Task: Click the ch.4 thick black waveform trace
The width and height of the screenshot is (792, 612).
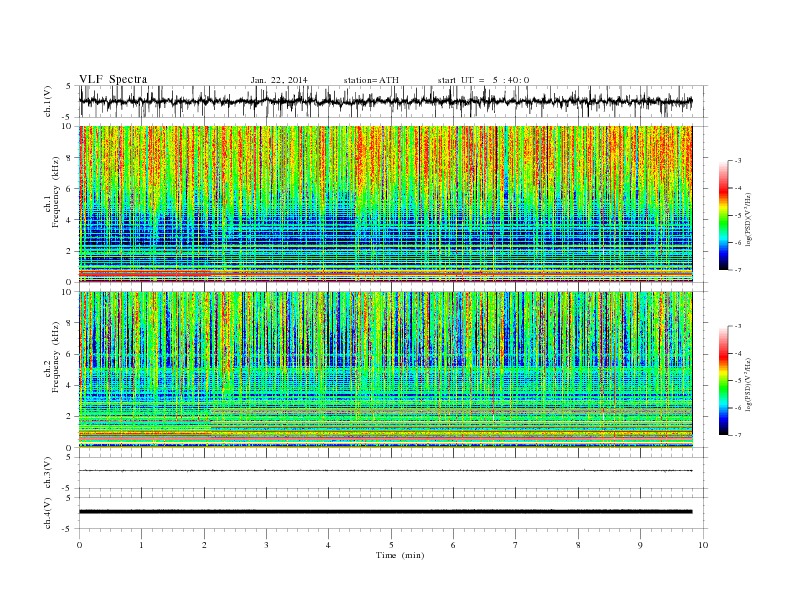Action: (x=385, y=512)
